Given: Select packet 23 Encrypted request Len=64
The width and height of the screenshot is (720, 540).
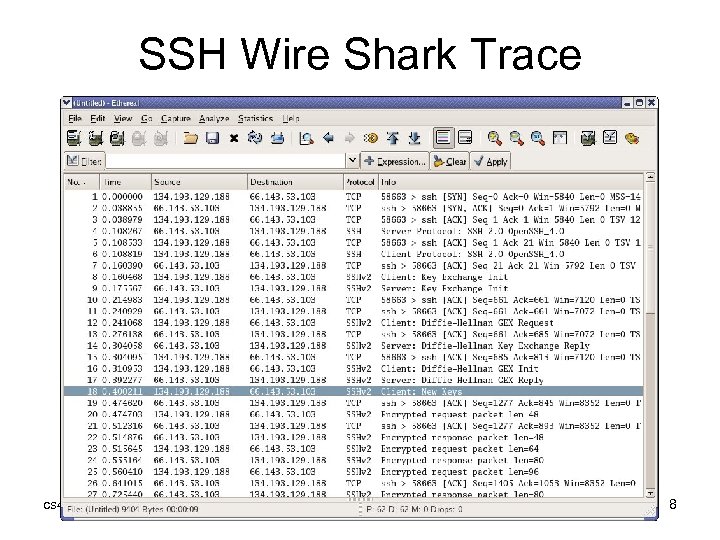Looking at the screenshot, I should tap(353, 449).
